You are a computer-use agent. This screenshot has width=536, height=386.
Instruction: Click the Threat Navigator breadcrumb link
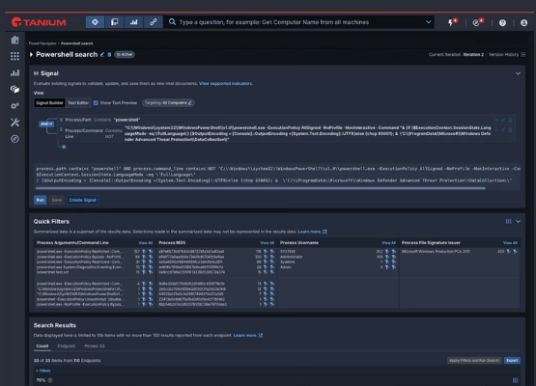point(42,43)
